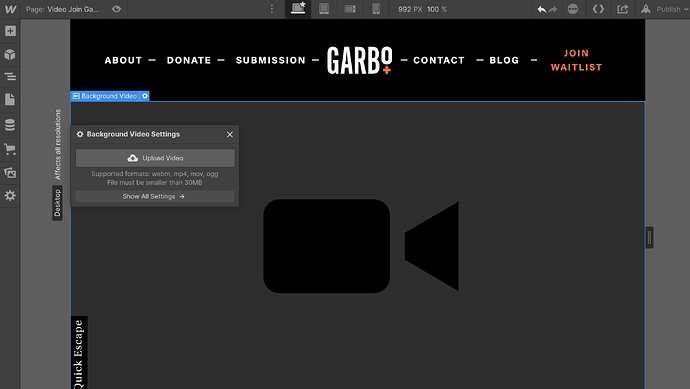The width and height of the screenshot is (690, 389).
Task: Open the Assets panel
Action: pos(10,172)
